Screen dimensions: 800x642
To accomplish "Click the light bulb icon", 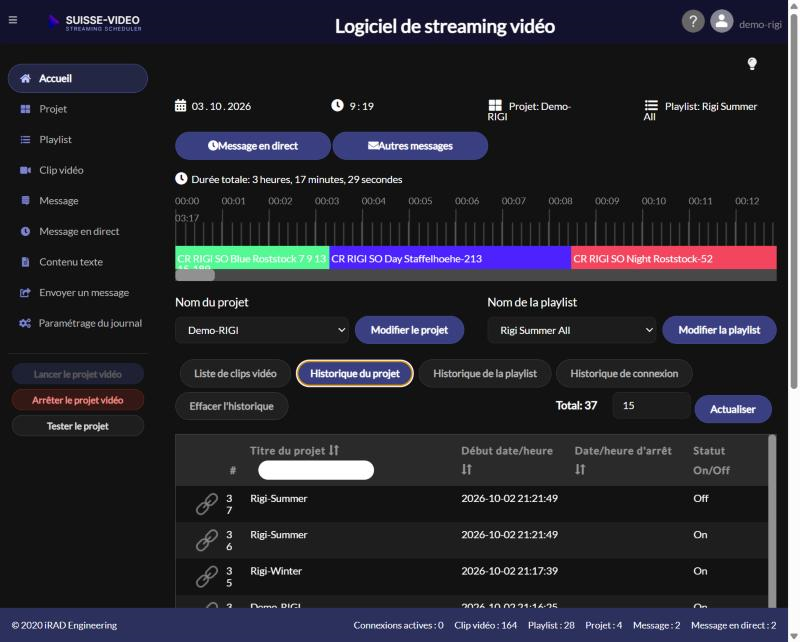I will (752, 64).
